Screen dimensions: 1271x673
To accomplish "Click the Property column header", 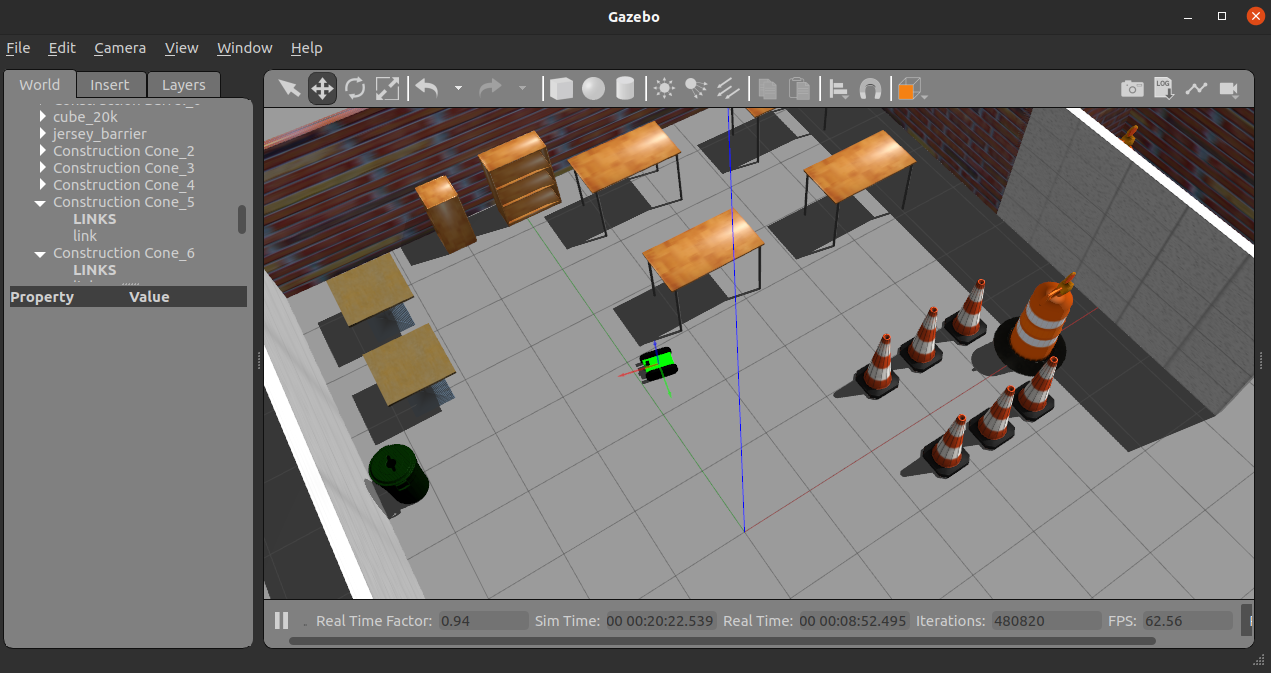I will [x=42, y=297].
